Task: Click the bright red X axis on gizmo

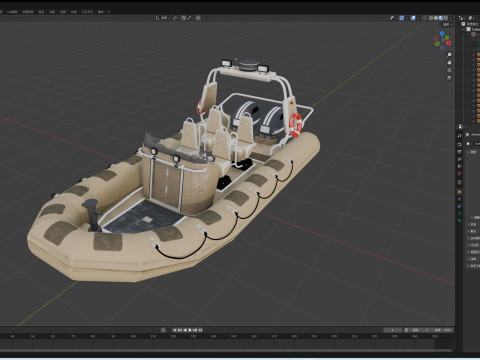Action: click(x=449, y=43)
